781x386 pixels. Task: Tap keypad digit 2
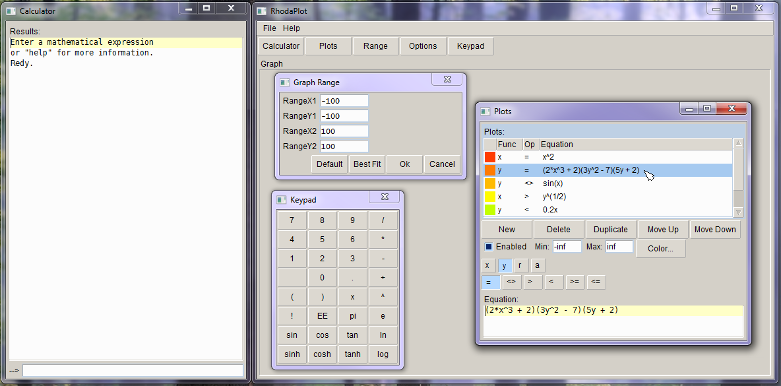322,258
